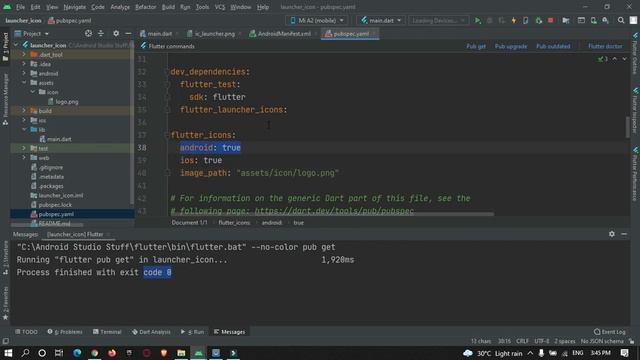Open Project panel settings gear

click(116, 33)
